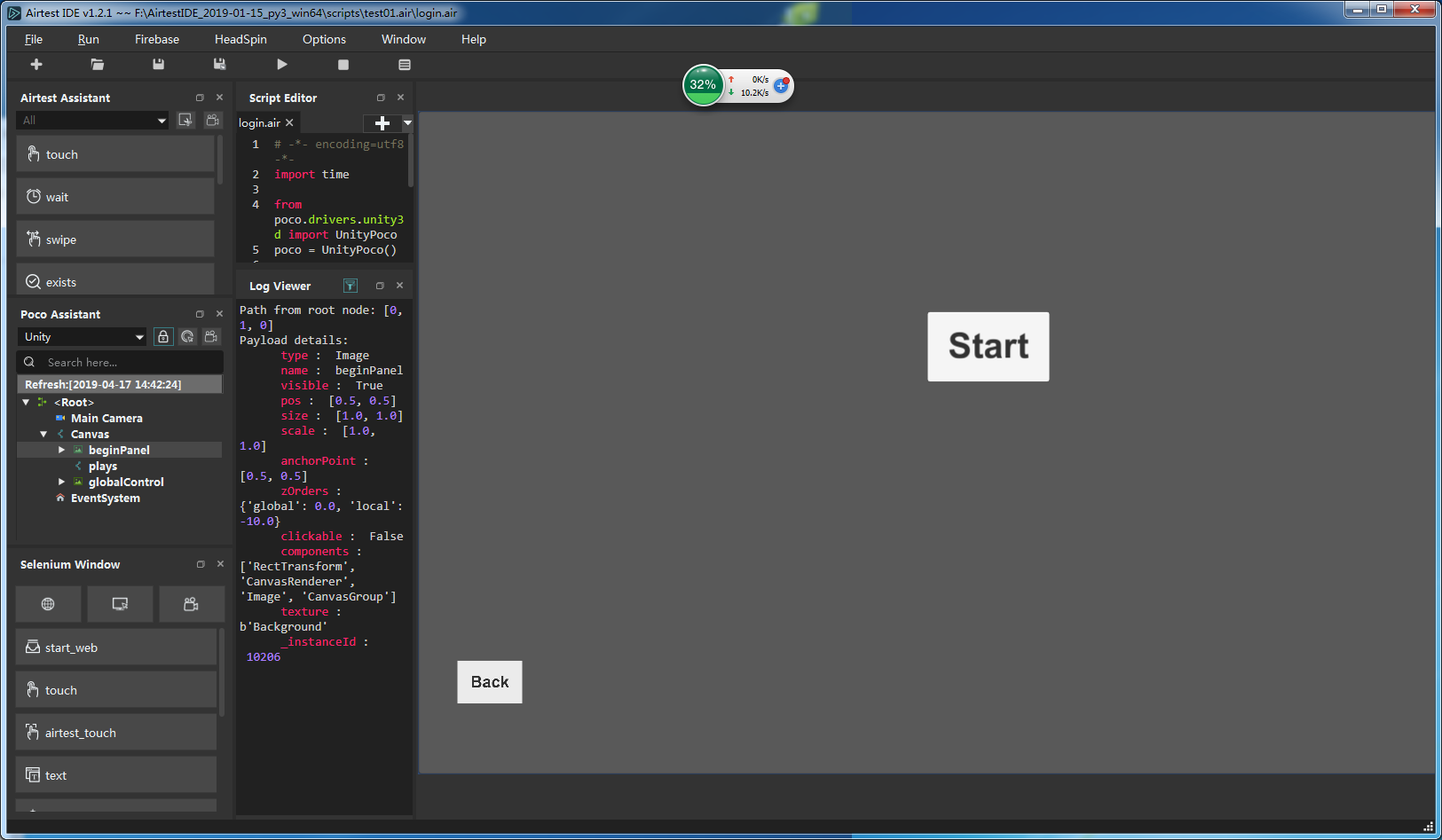Click the Save As toolbar icon
This screenshot has width=1442, height=840.
tap(219, 64)
